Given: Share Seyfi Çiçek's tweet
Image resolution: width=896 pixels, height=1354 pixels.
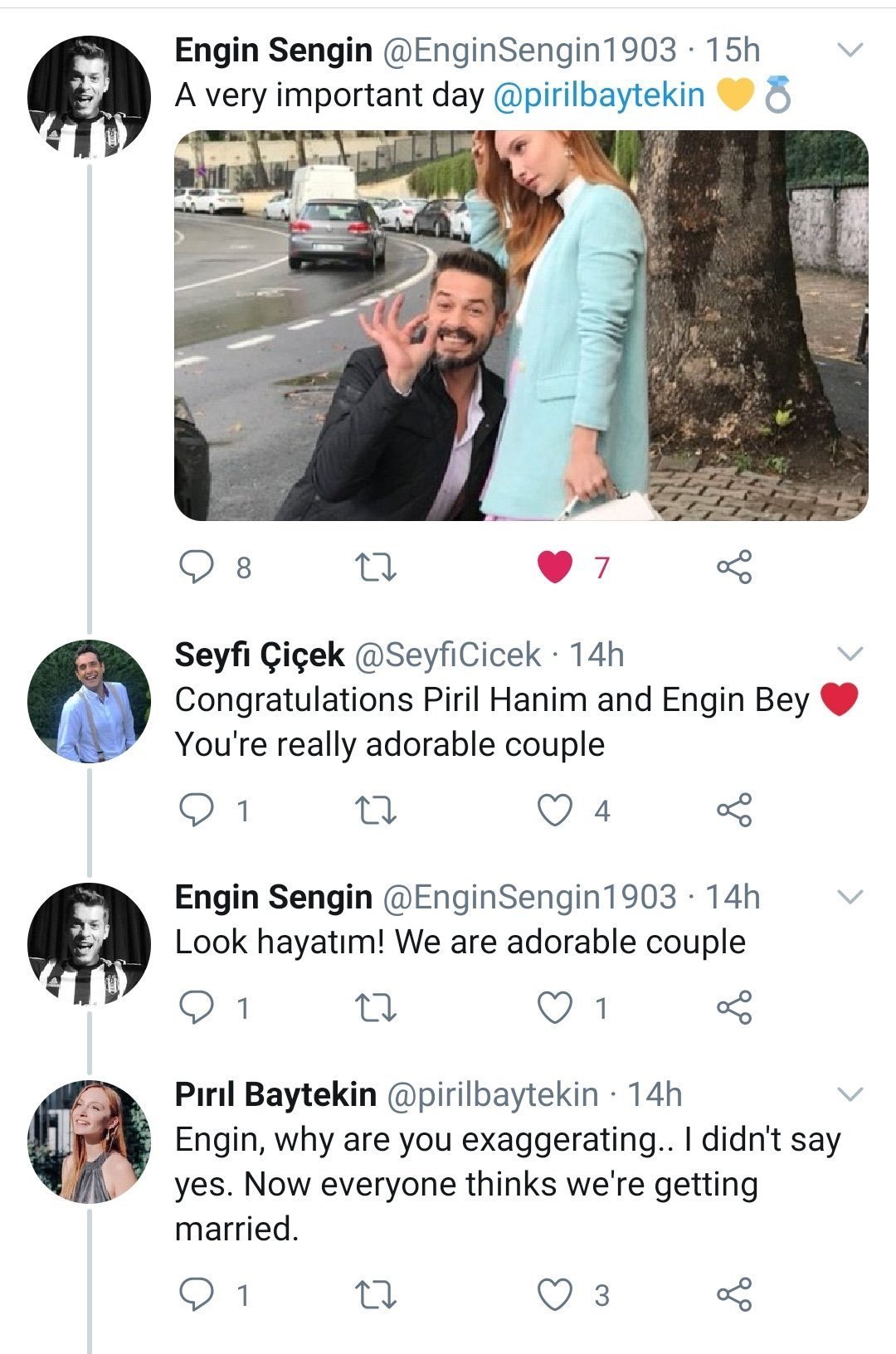Looking at the screenshot, I should pos(734,810).
